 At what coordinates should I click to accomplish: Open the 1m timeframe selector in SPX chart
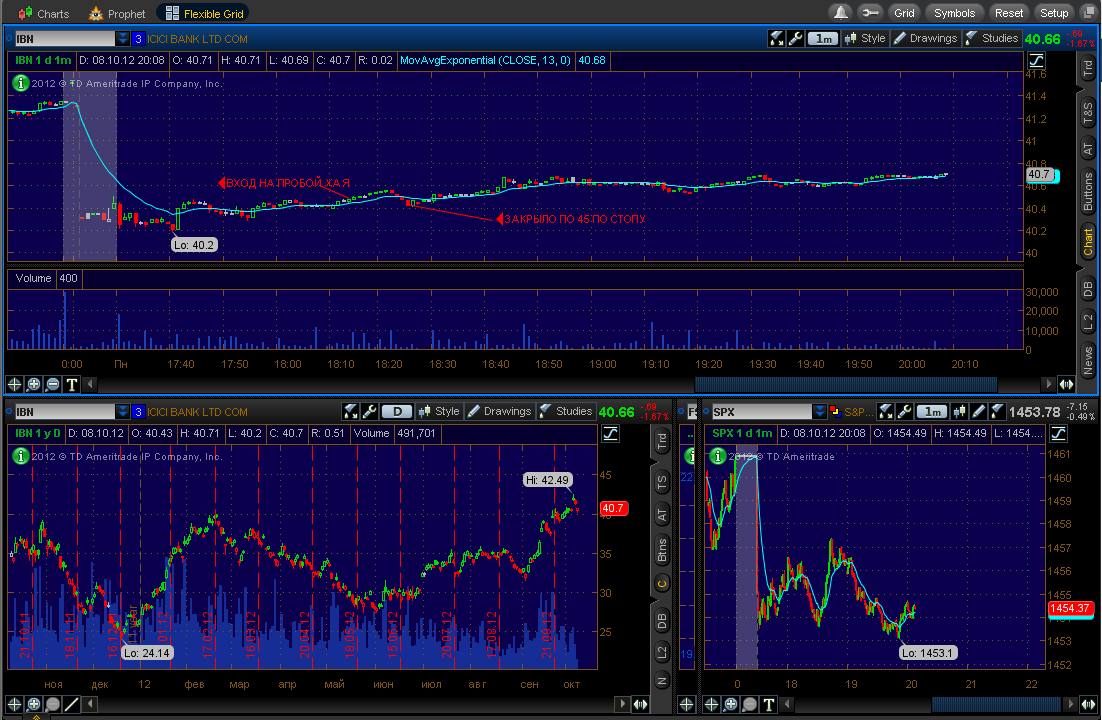tap(932, 411)
